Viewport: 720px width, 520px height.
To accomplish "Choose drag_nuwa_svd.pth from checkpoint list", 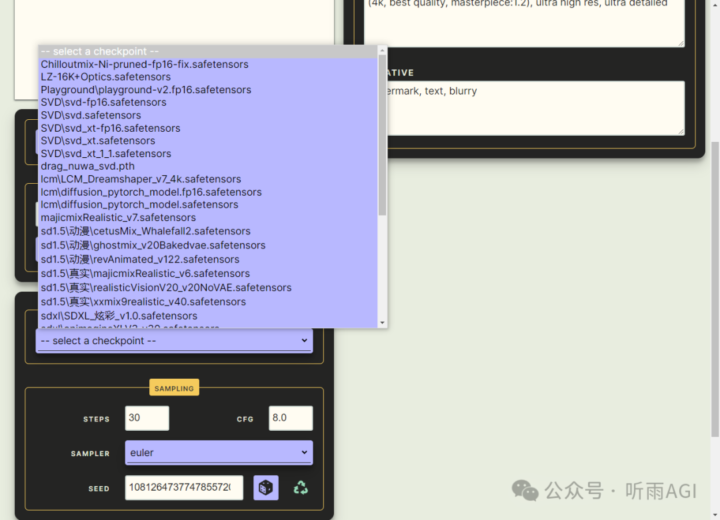I will pos(87,166).
